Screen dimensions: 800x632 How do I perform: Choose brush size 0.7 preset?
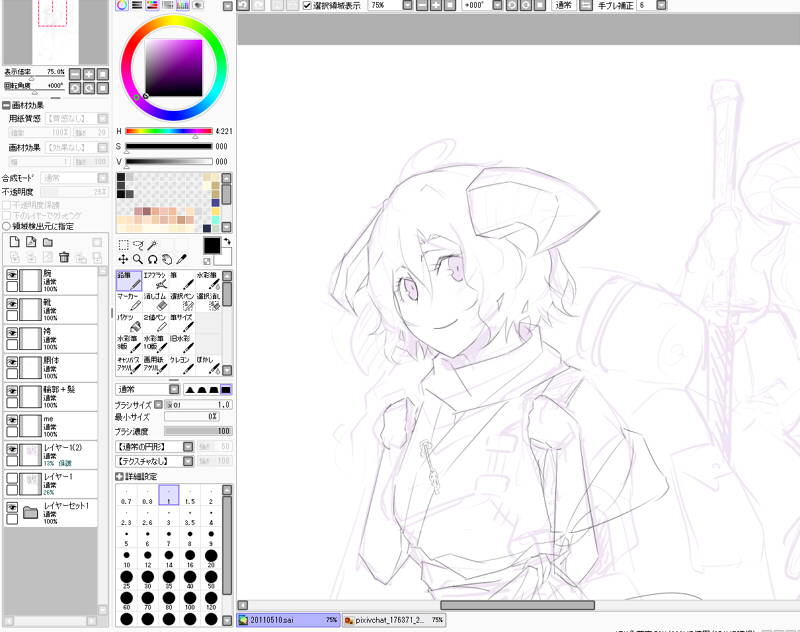[127, 495]
